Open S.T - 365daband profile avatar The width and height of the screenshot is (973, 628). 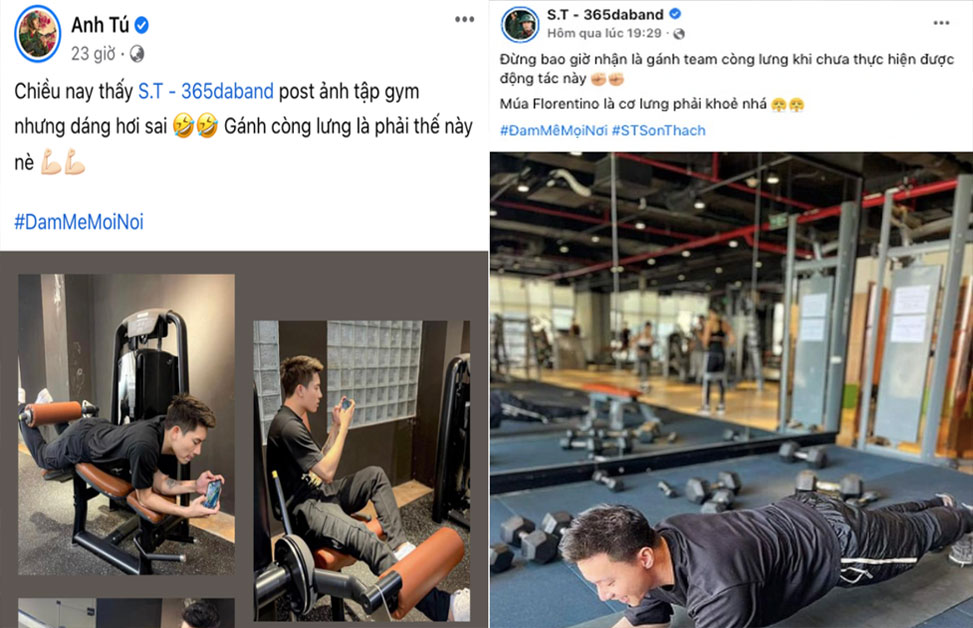coord(519,25)
